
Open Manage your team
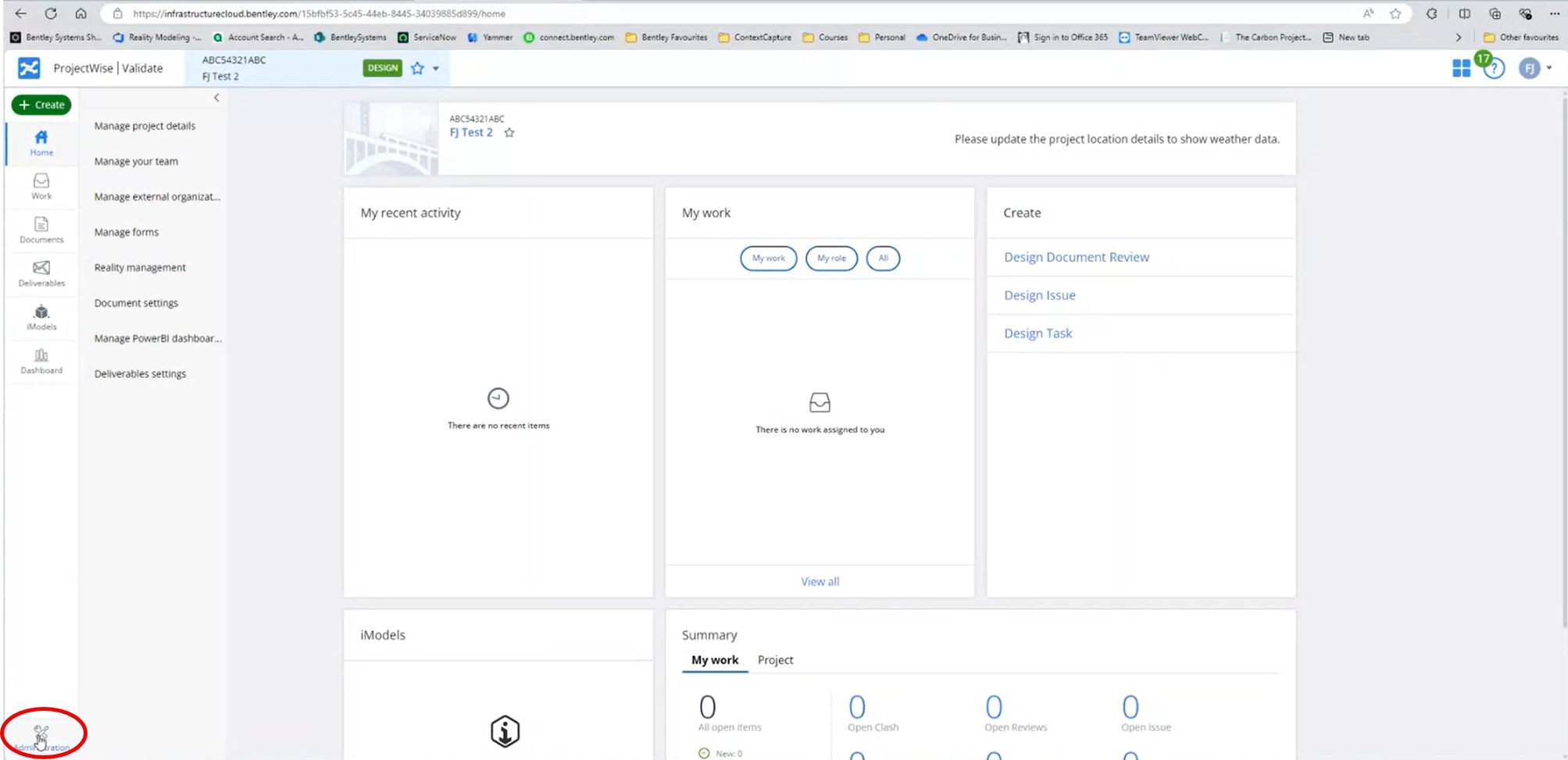136,162
